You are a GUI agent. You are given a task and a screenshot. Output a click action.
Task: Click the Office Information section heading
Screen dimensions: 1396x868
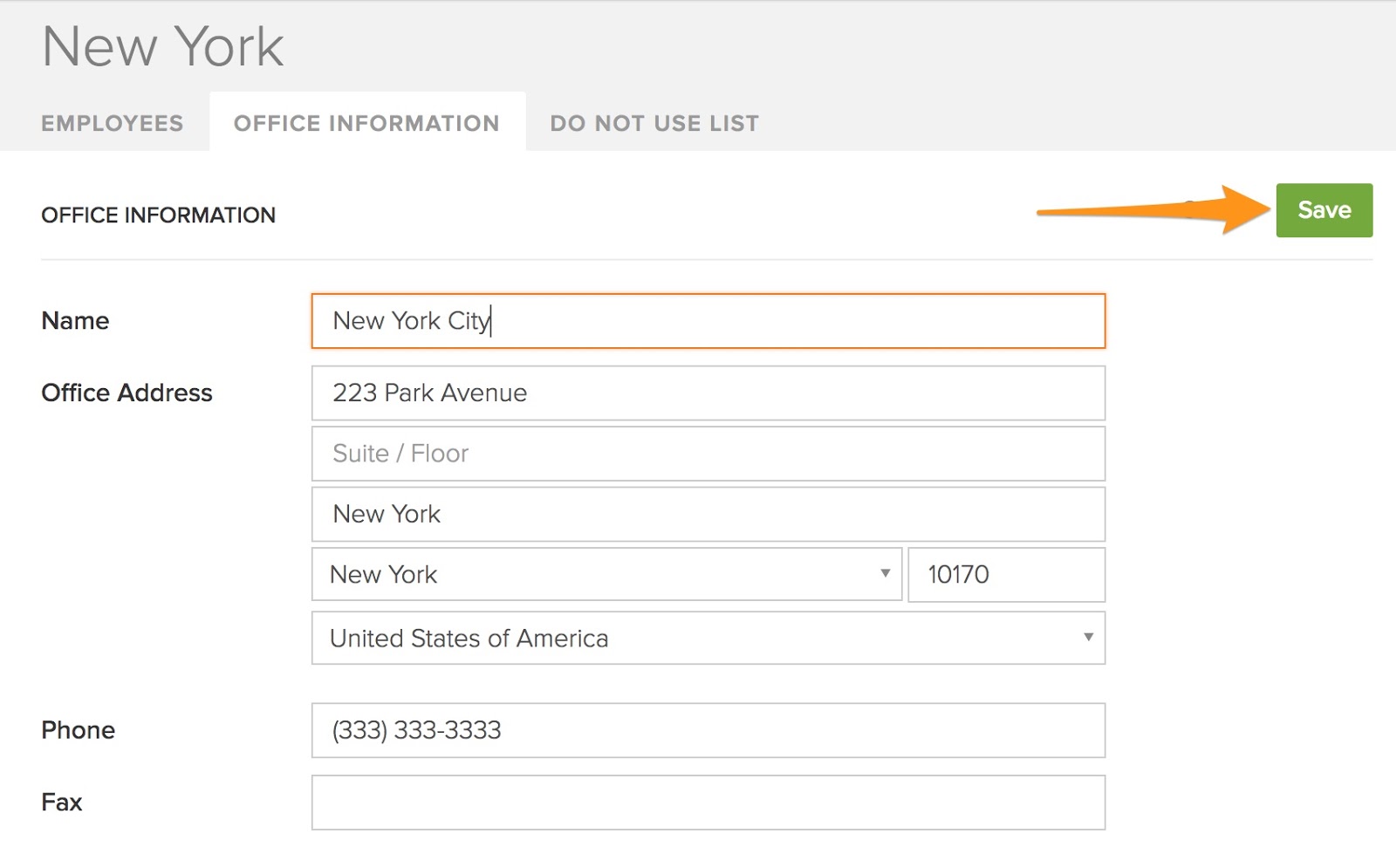pyautogui.click(x=158, y=215)
